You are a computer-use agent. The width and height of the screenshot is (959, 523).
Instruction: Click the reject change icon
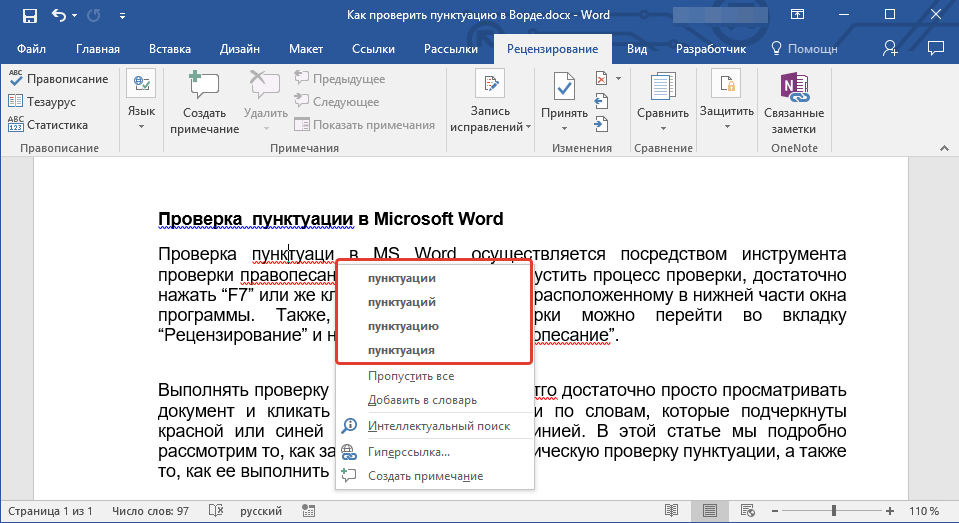(601, 79)
